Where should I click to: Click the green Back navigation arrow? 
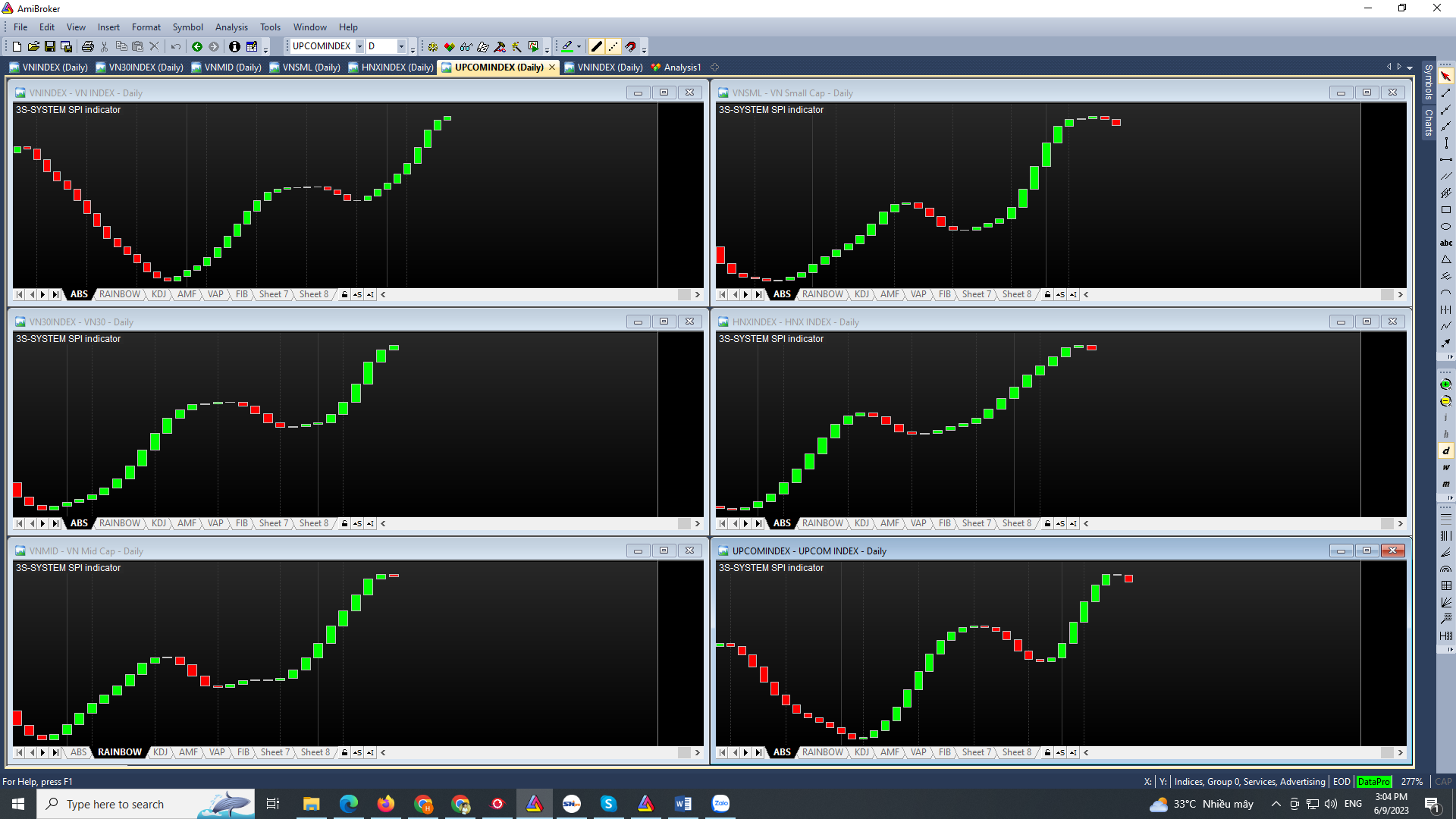tap(197, 47)
